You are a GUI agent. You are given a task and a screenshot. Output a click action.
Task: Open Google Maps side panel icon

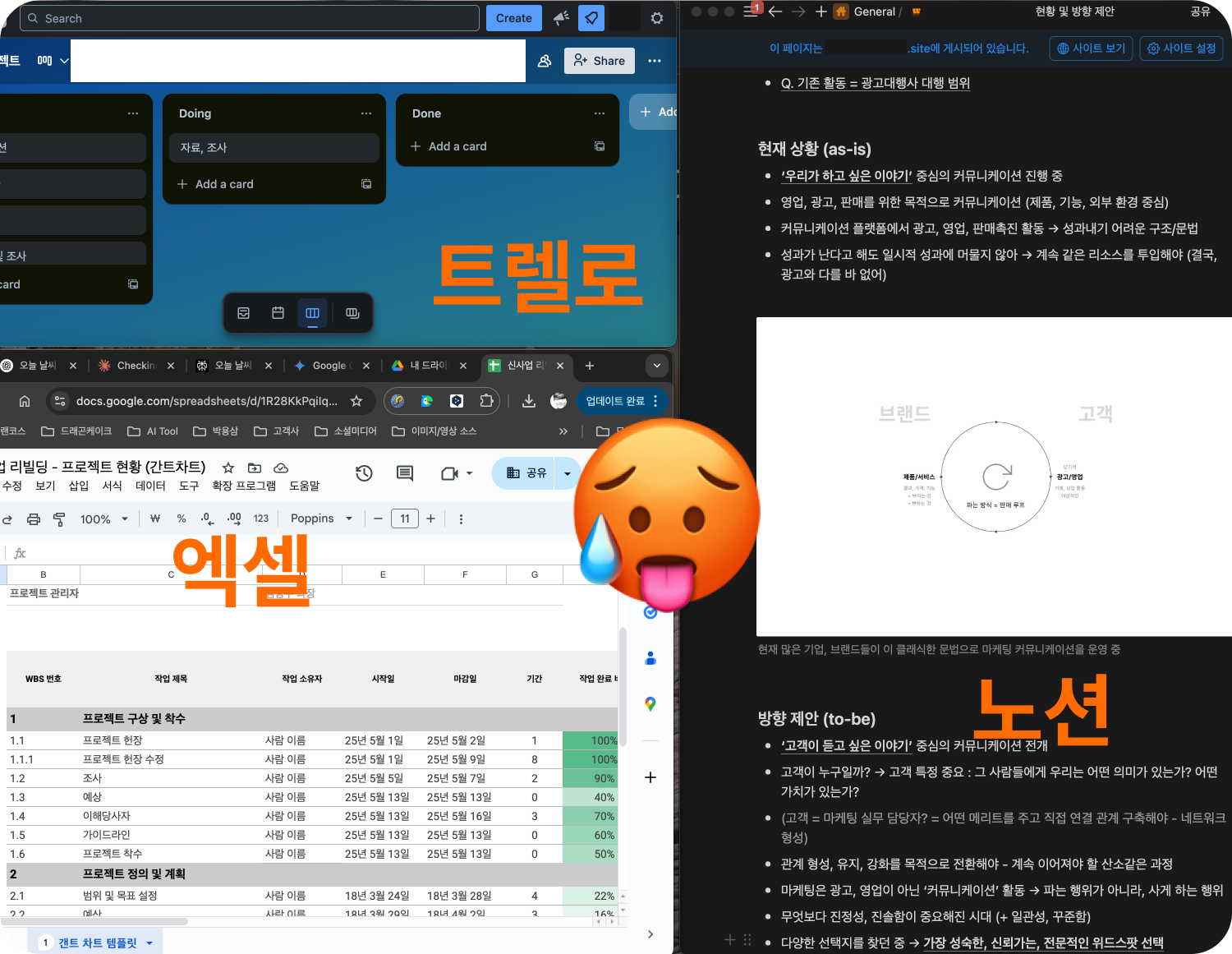tap(650, 704)
